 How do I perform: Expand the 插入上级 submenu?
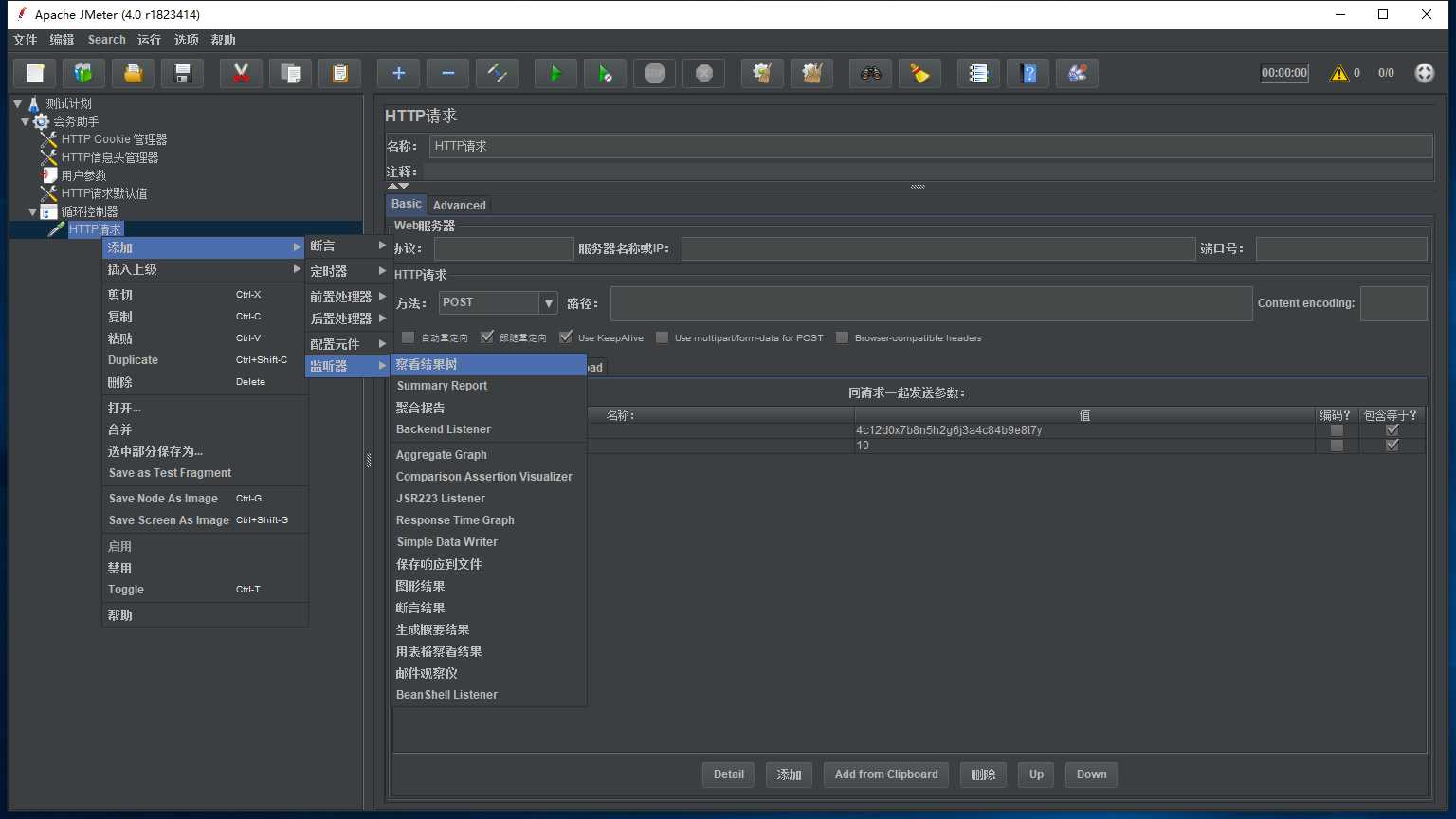pos(204,269)
